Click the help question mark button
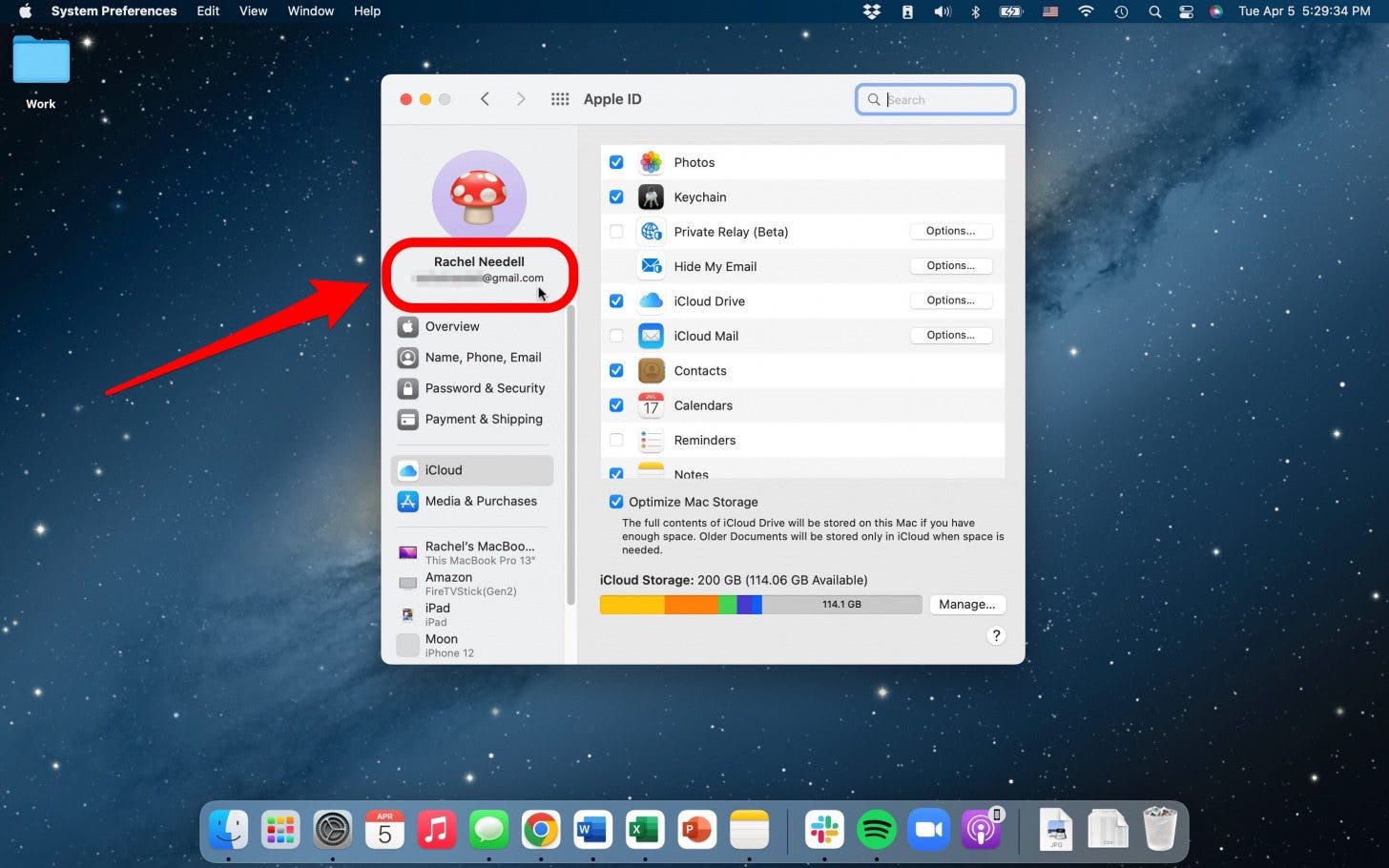1389x868 pixels. click(x=996, y=635)
